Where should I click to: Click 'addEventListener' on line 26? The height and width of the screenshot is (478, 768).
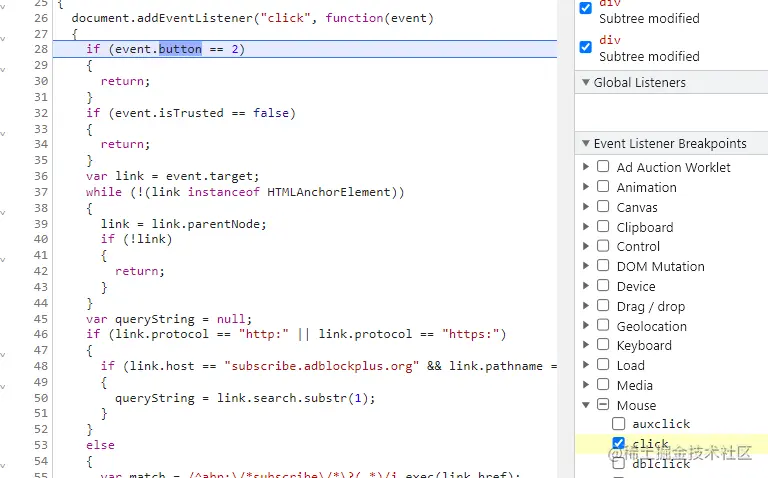[195, 18]
